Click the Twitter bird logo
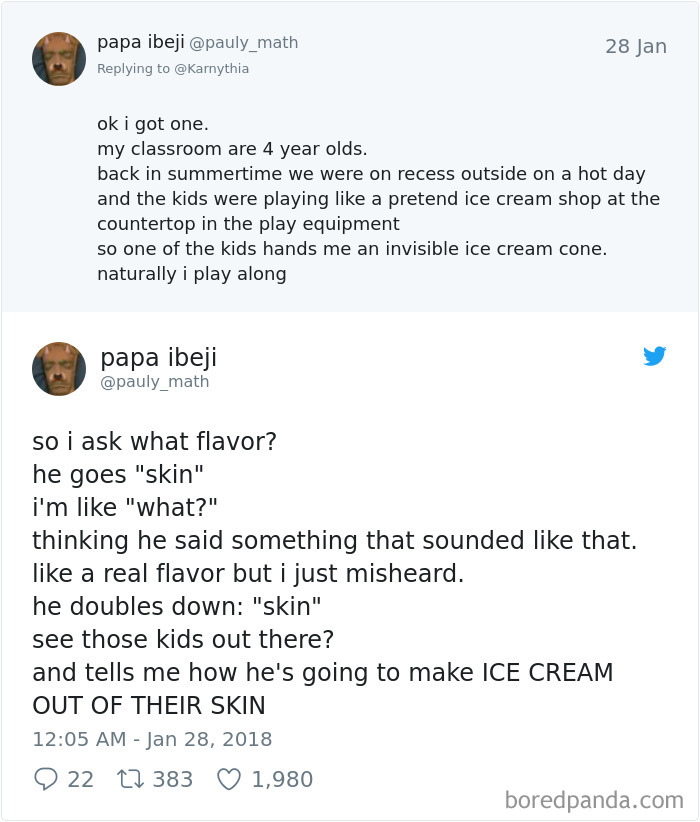The width and height of the screenshot is (700, 822). [x=655, y=356]
